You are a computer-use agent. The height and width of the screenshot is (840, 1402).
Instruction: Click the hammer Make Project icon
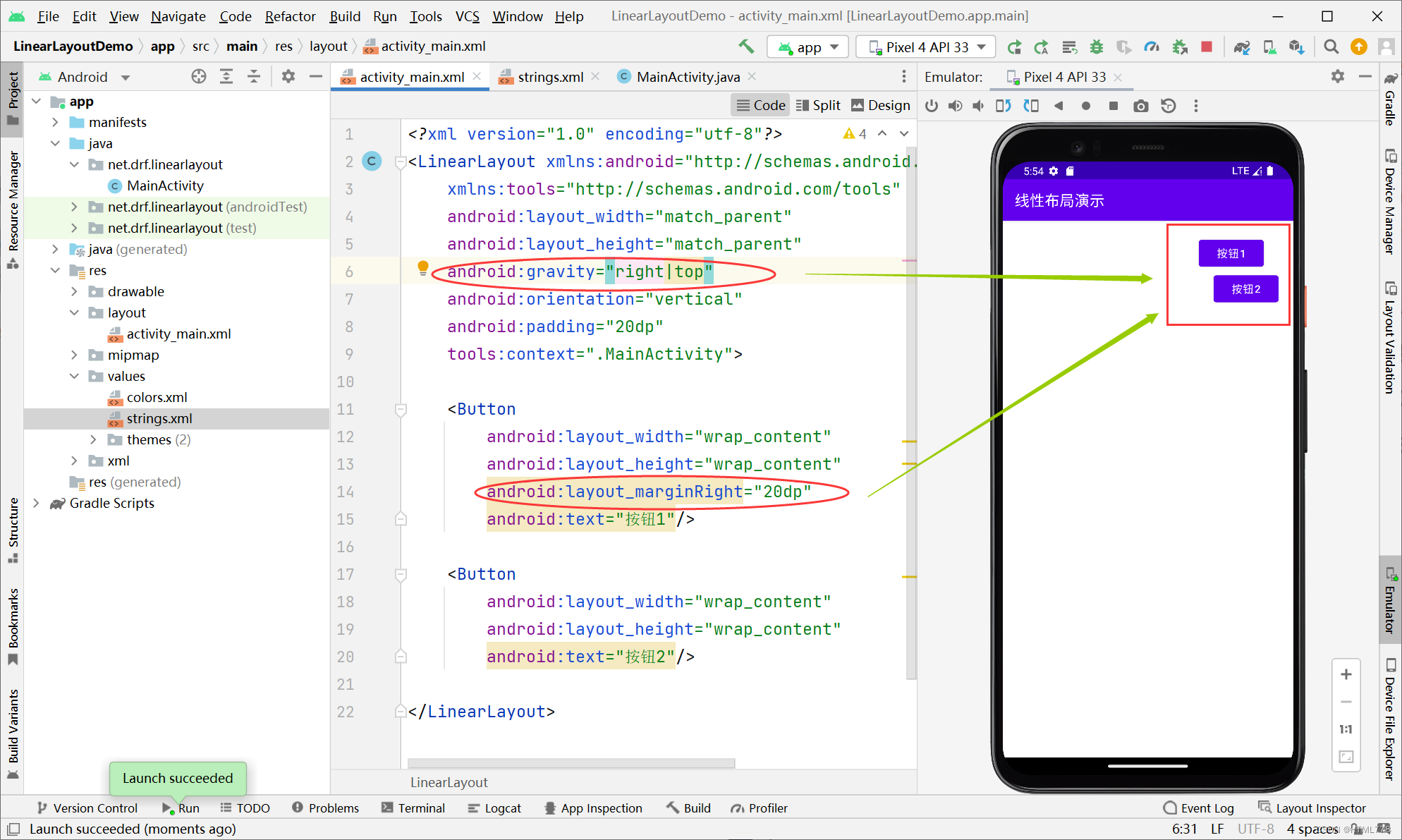[x=746, y=47]
